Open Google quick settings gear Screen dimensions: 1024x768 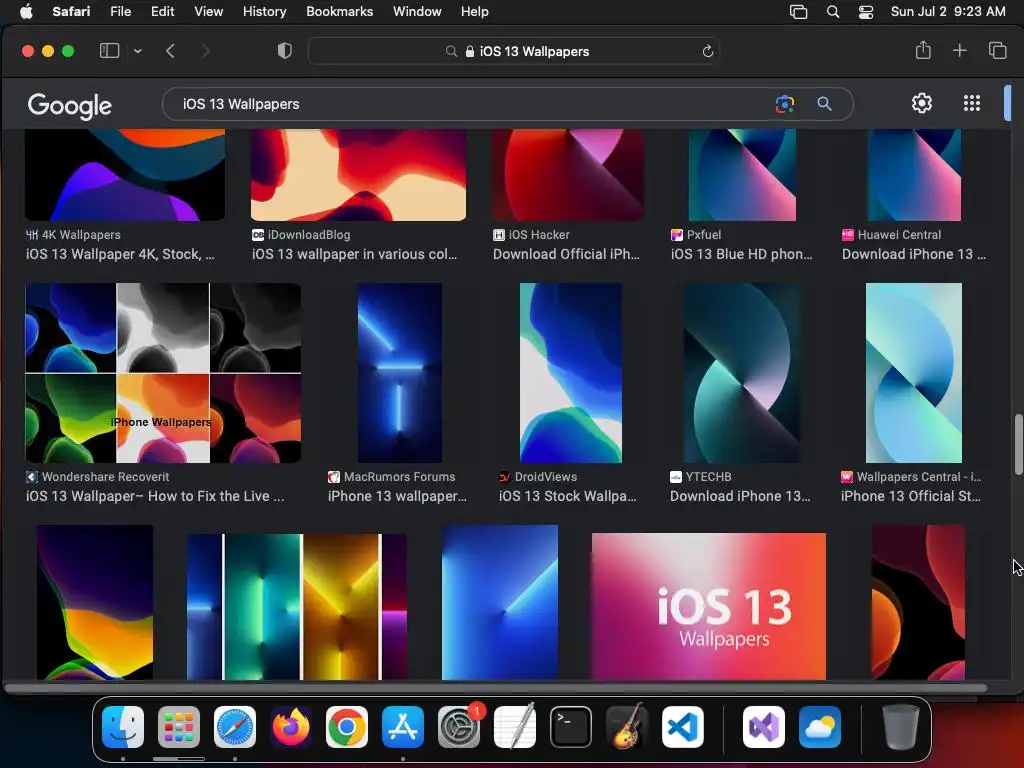pyautogui.click(x=921, y=103)
